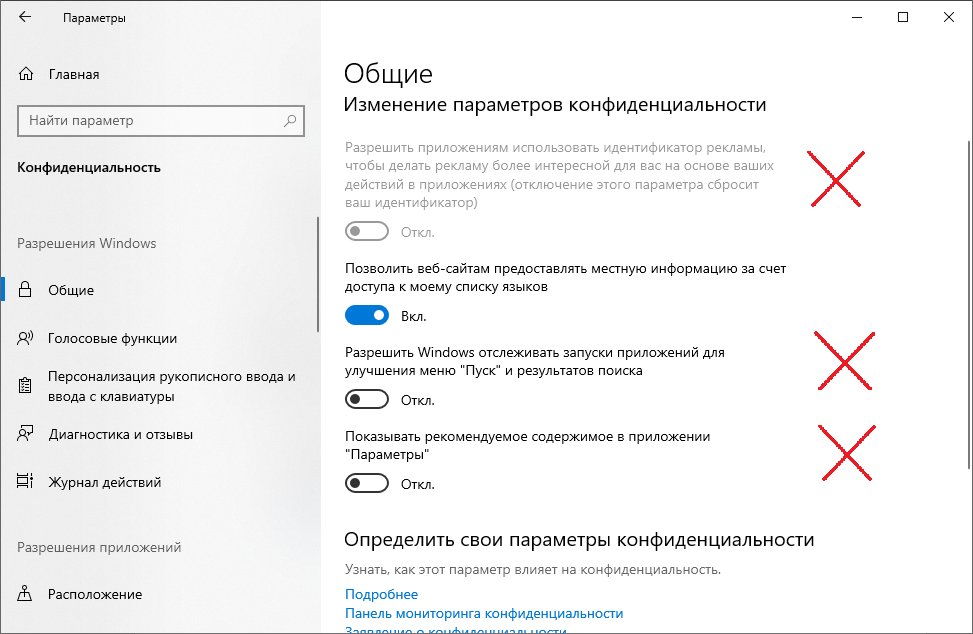Screen dimensions: 973x634
Task: Click the vertical scrollbar on the right
Action: click(x=967, y=300)
